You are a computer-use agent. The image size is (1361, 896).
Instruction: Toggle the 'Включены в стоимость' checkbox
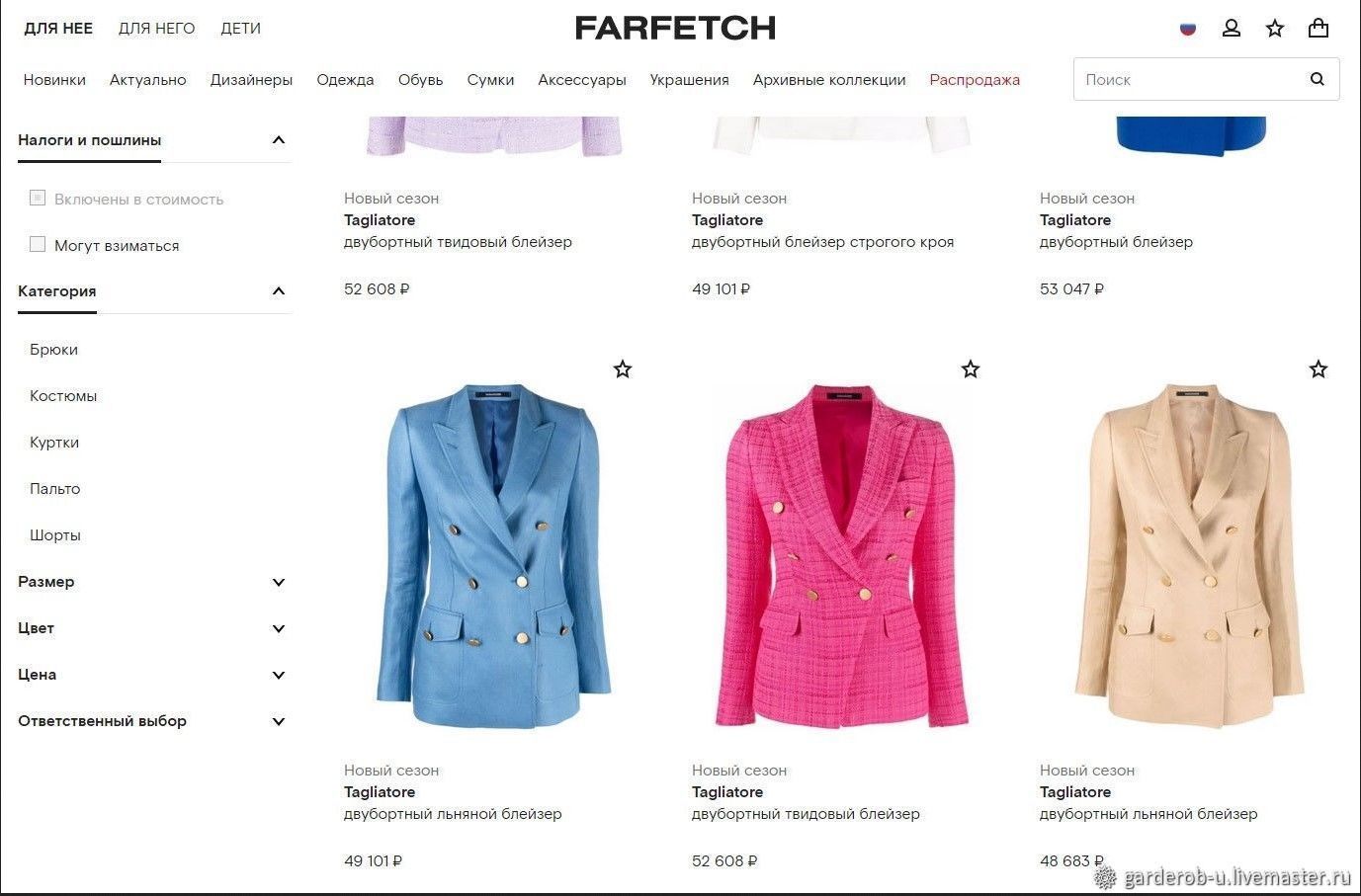(38, 198)
